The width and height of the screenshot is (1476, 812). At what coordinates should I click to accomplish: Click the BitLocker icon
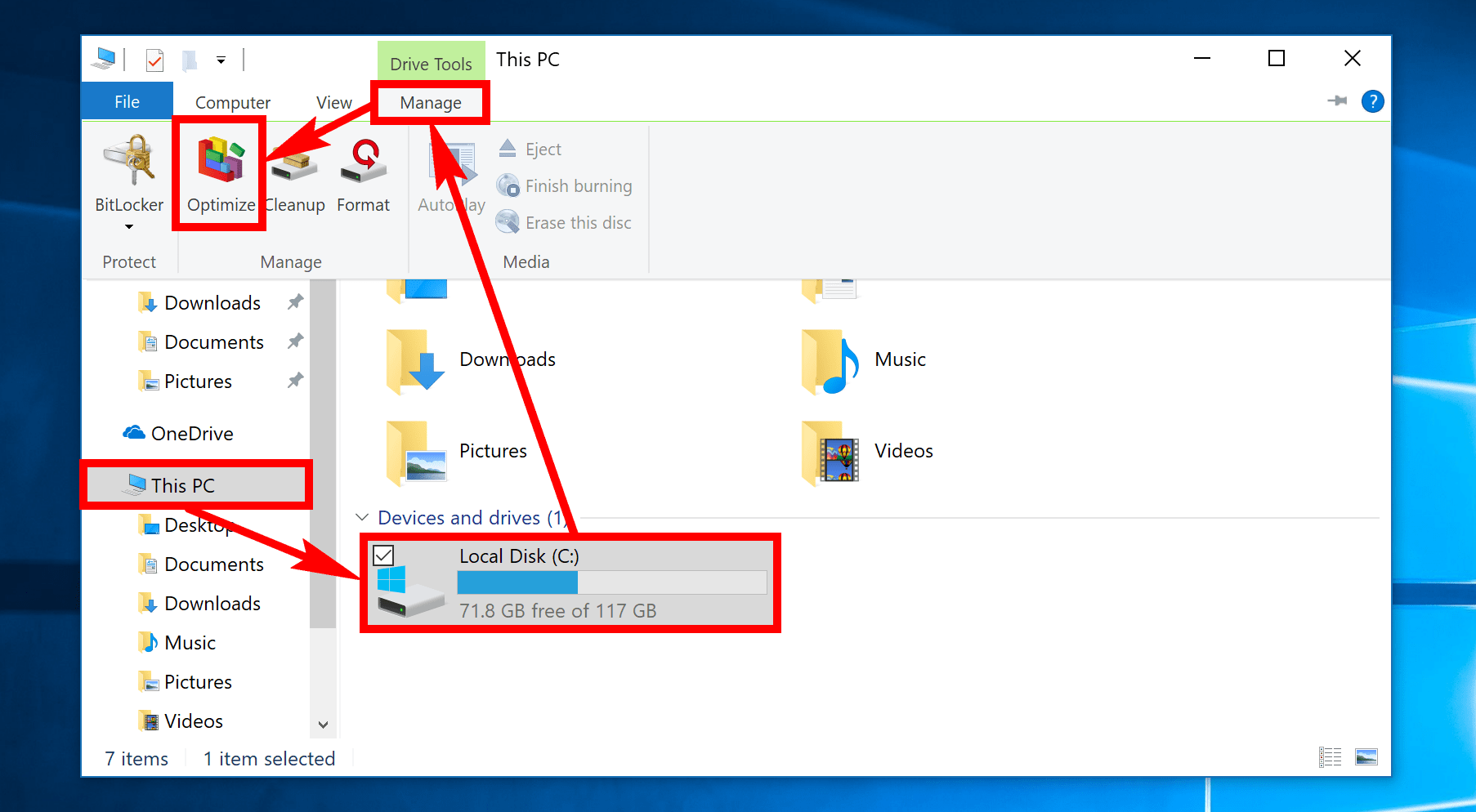pyautogui.click(x=128, y=159)
